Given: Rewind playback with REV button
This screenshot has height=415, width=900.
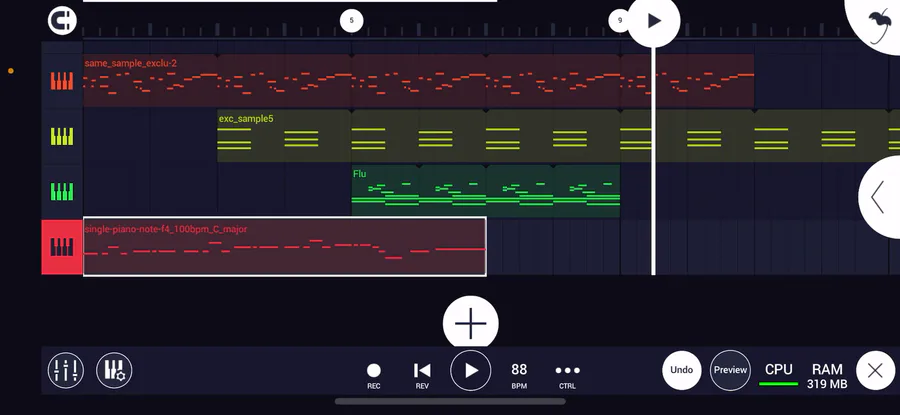Looking at the screenshot, I should 422,375.
